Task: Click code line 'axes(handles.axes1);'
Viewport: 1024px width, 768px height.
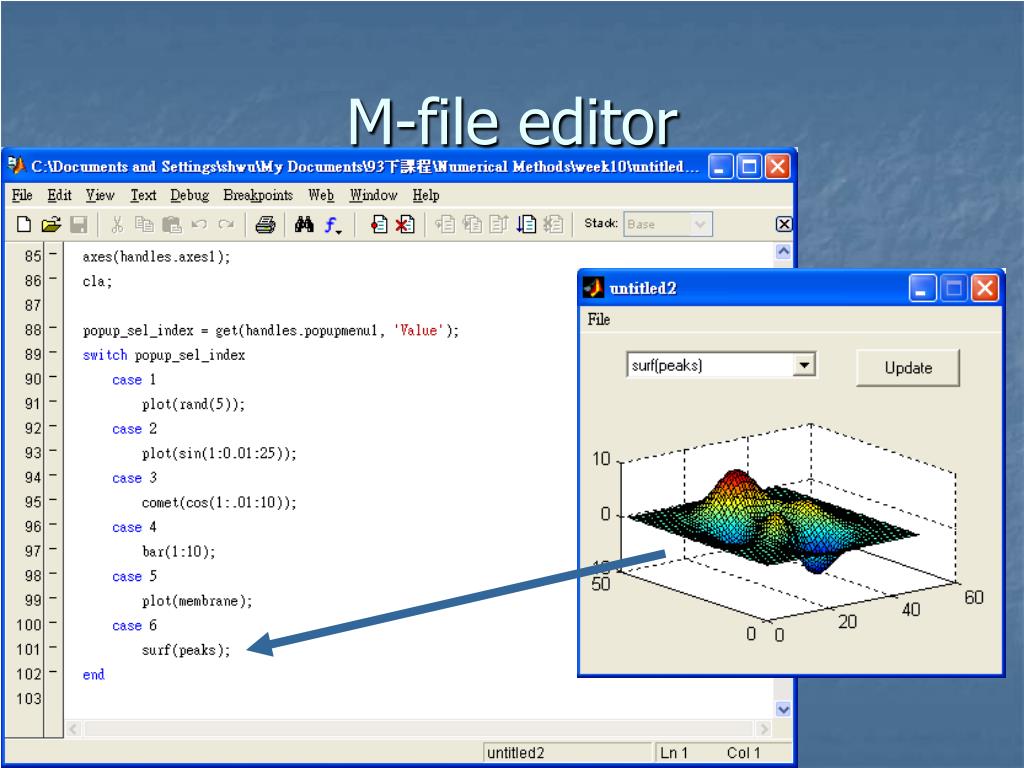Action: click(x=156, y=257)
